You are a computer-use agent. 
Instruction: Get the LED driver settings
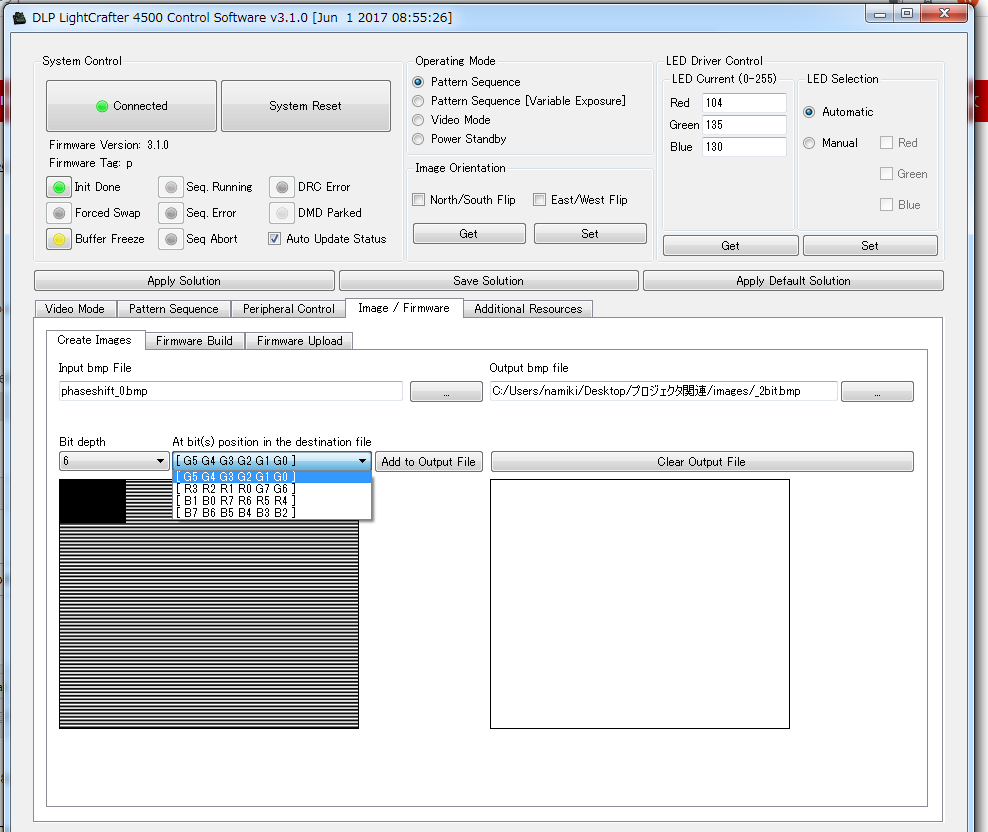[730, 246]
